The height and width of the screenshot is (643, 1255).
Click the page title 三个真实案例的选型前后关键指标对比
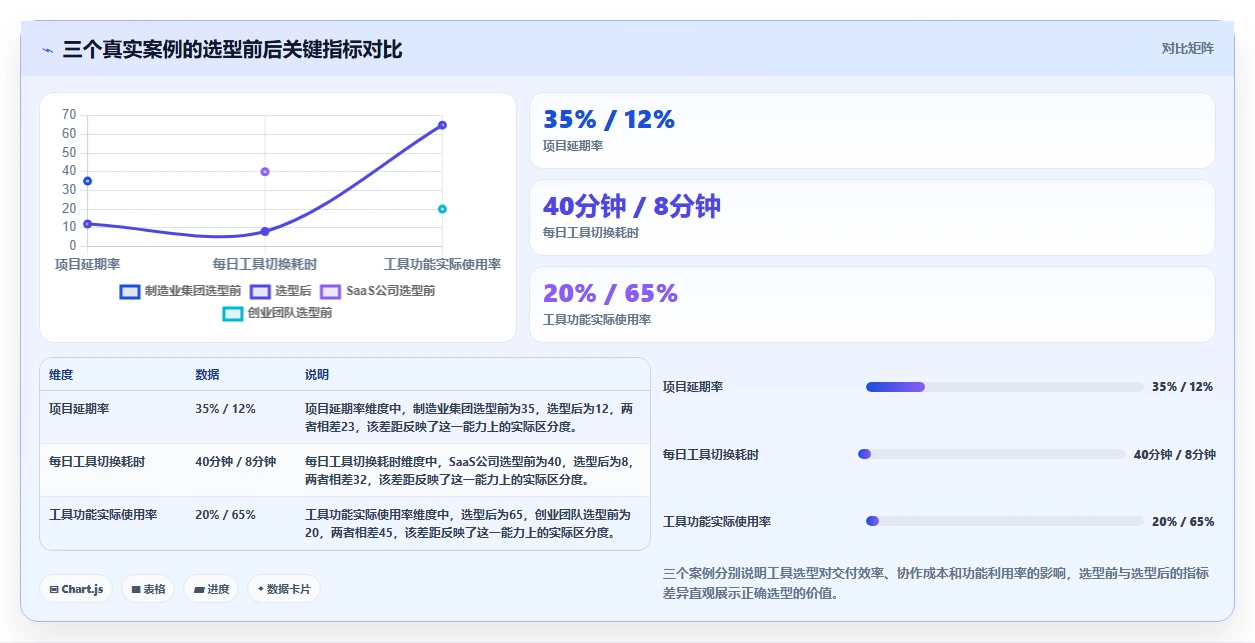(232, 49)
